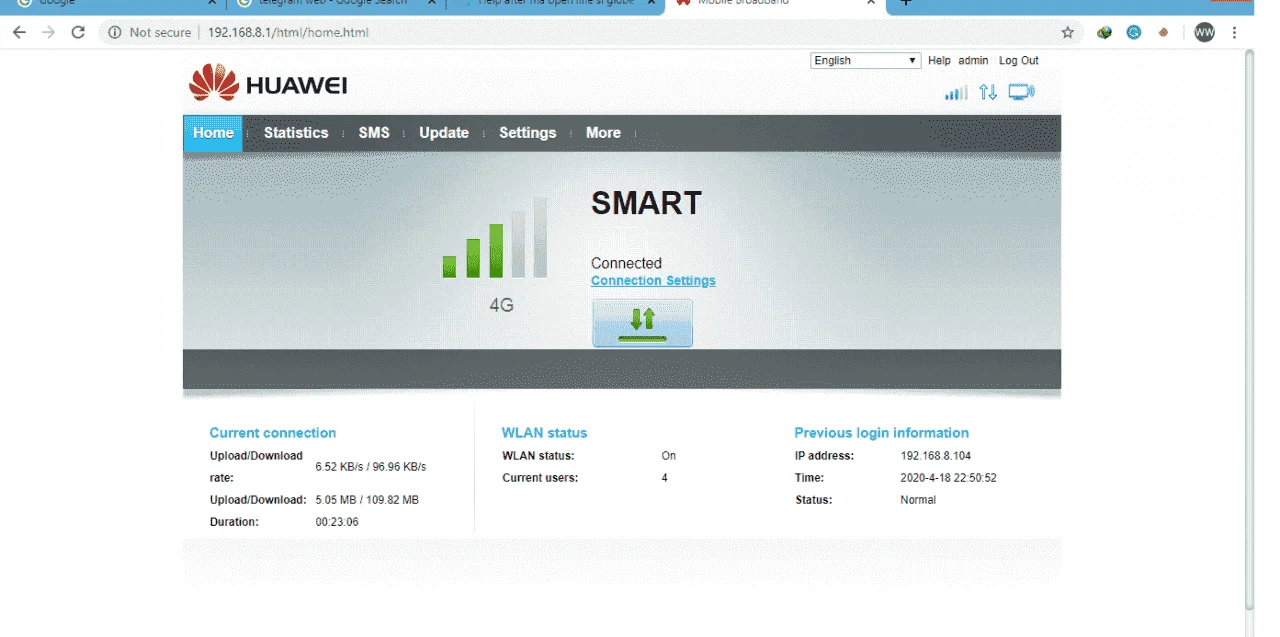The width and height of the screenshot is (1280, 637).
Task: Open the SMS tab
Action: (x=374, y=133)
